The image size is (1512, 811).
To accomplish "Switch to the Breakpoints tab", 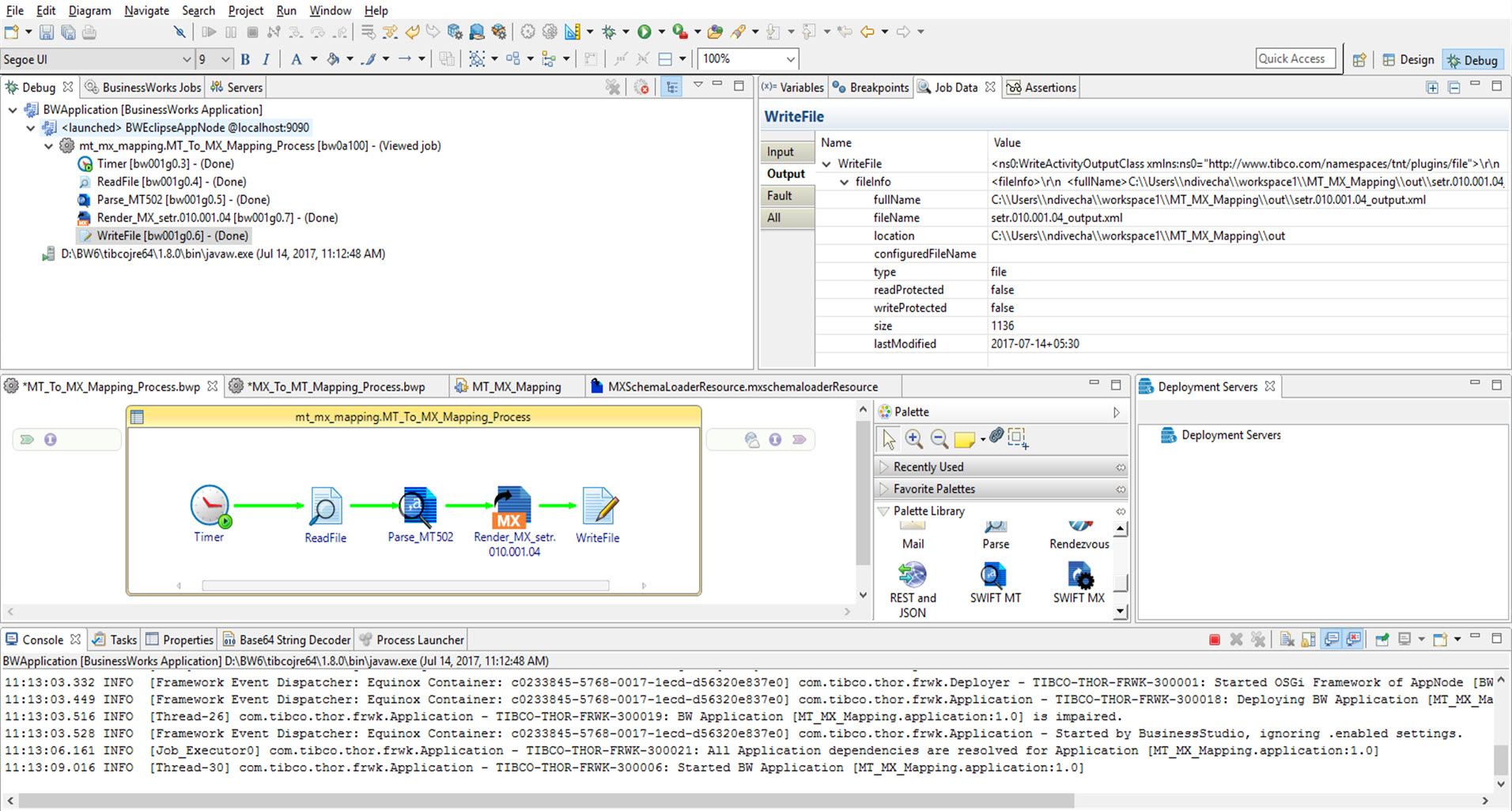I will [x=870, y=87].
